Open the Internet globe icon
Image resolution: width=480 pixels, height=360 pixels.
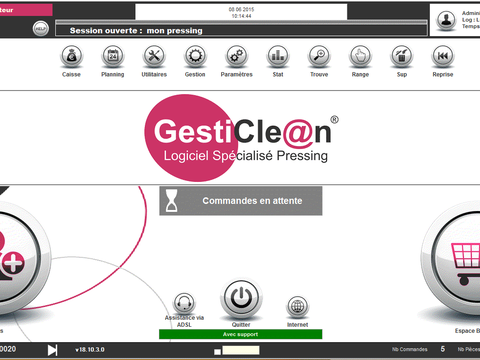pos(298,306)
